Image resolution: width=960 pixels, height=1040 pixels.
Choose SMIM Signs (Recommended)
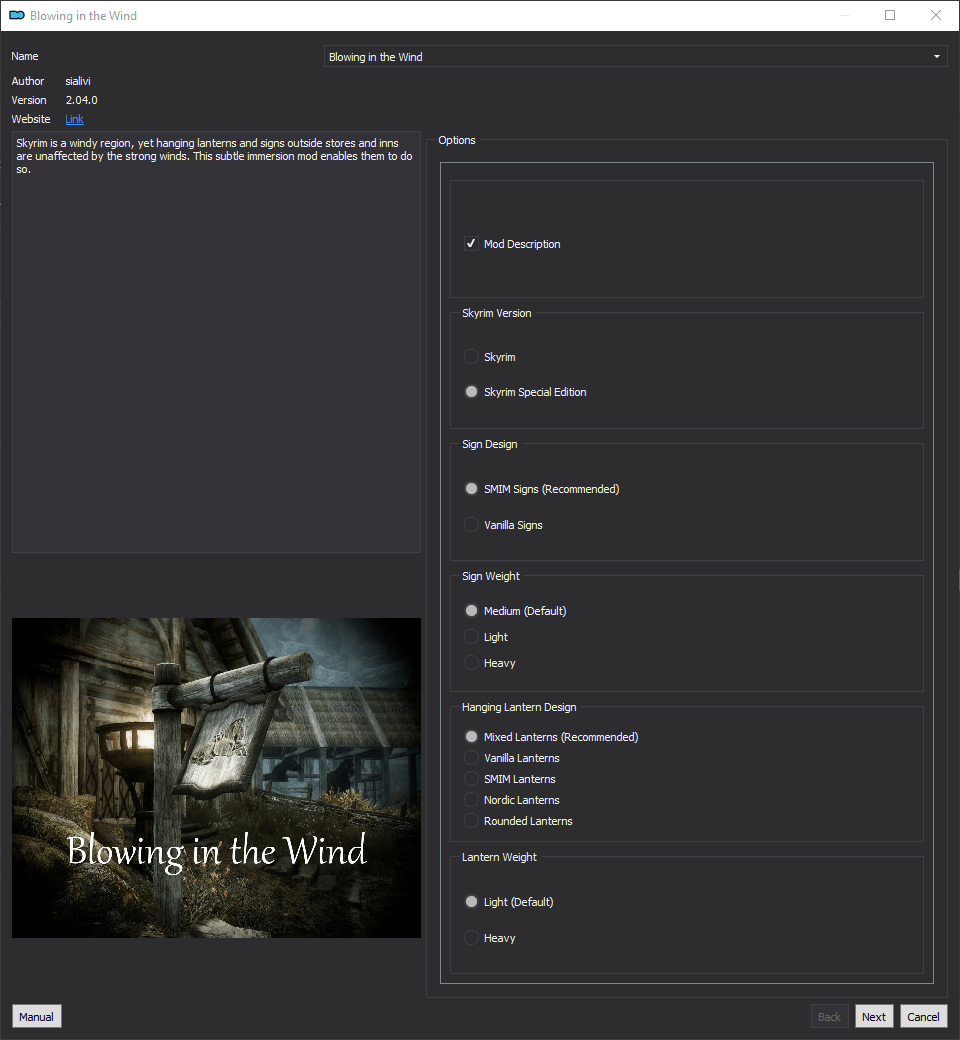coord(471,489)
